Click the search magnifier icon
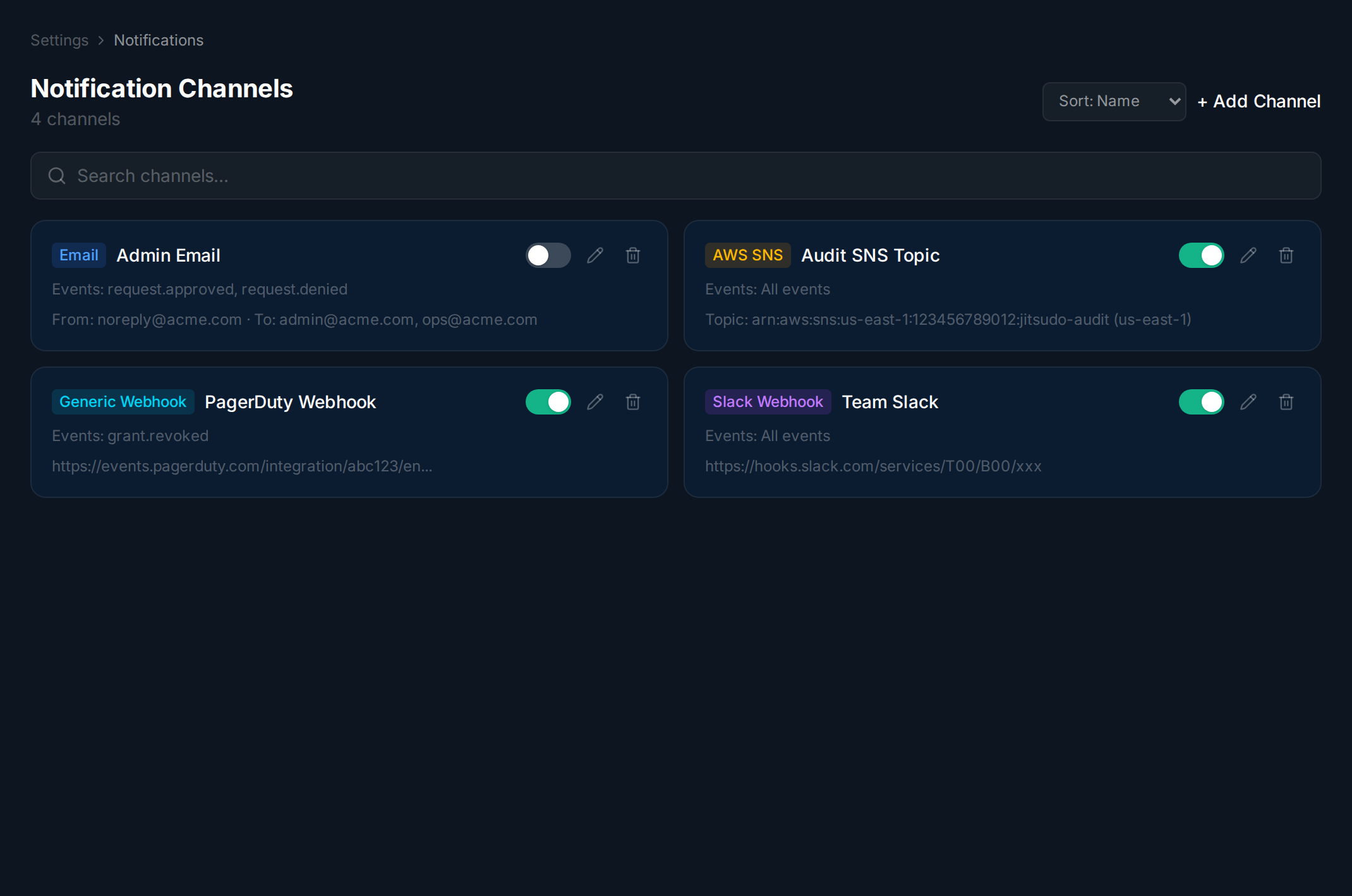The image size is (1352, 896). point(57,176)
